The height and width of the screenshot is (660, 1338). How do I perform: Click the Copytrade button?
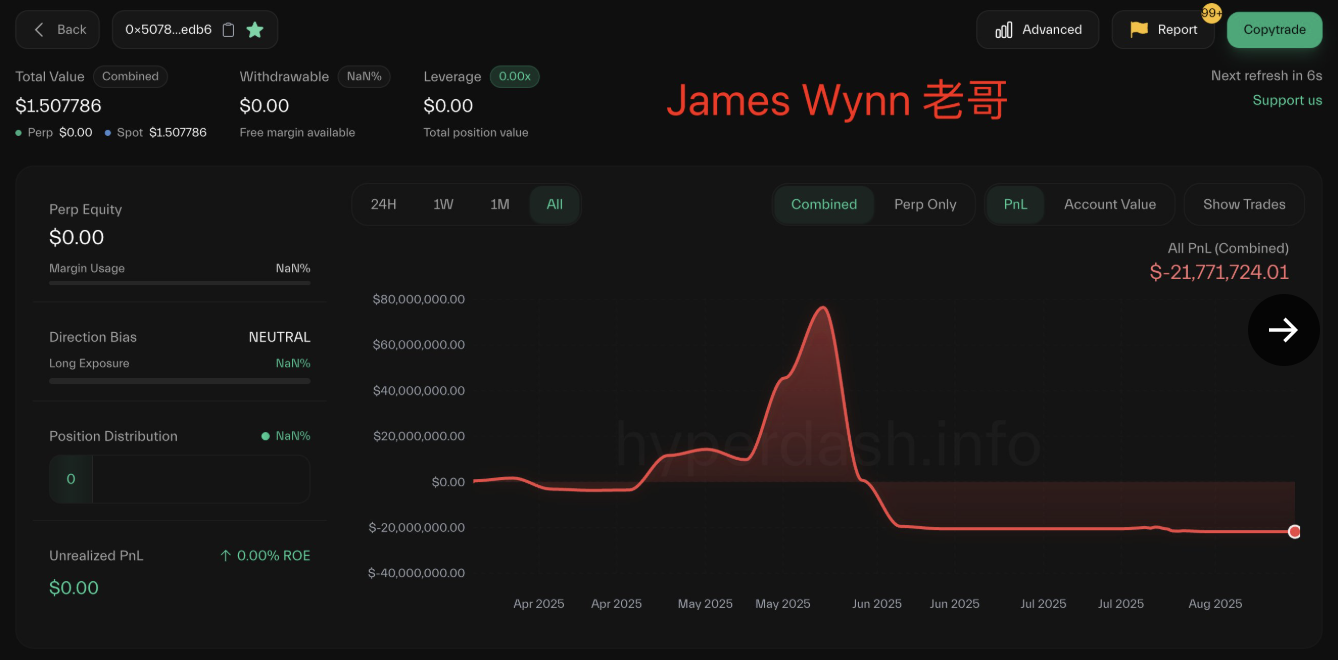point(1275,30)
